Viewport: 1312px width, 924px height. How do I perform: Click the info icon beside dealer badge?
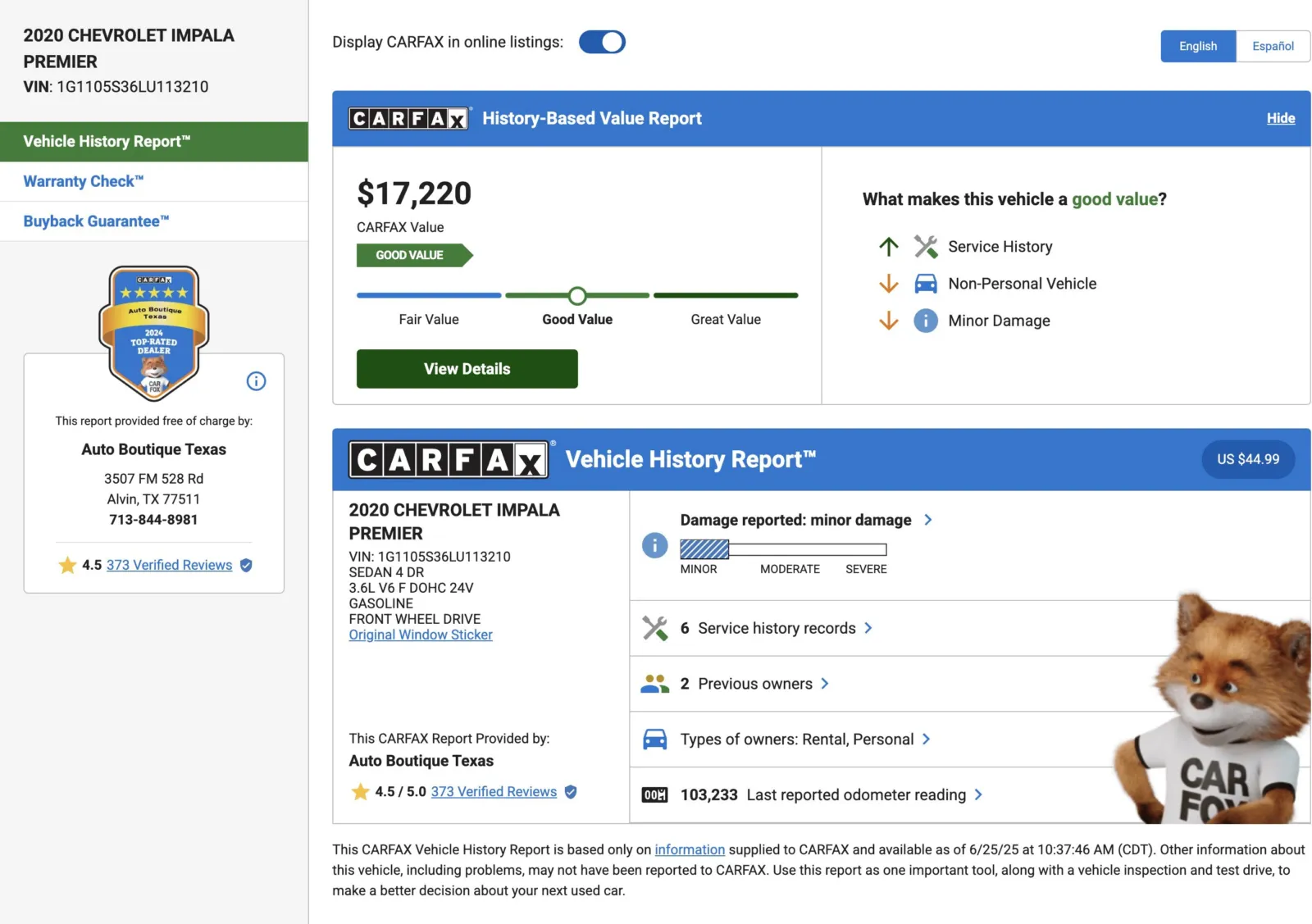tap(256, 381)
